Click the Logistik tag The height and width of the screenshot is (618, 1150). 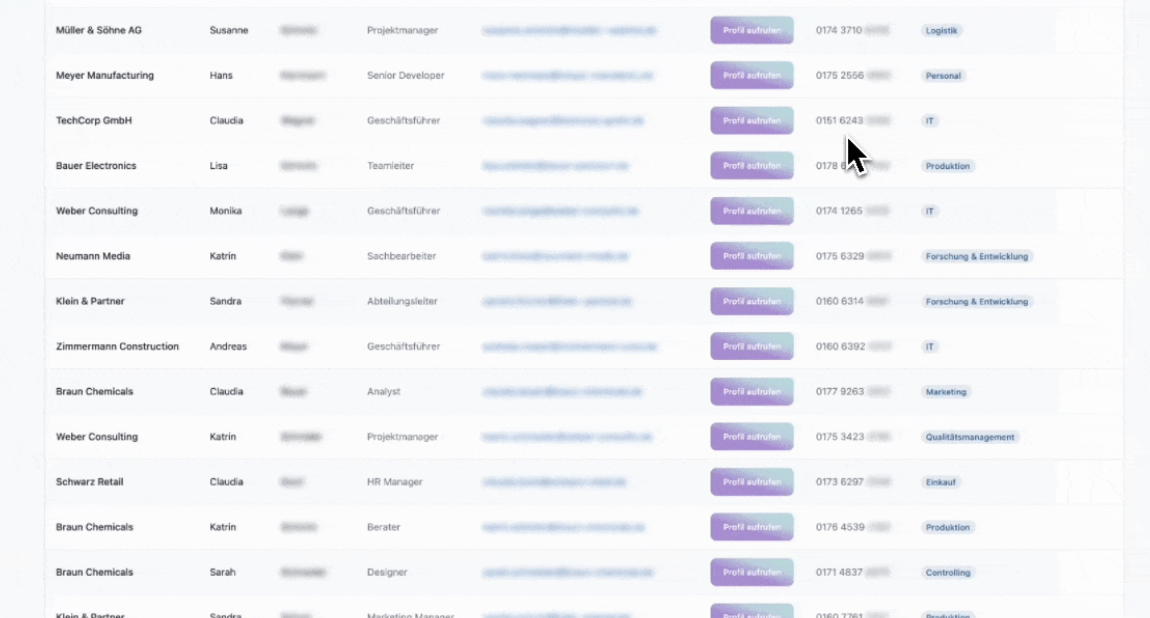click(x=941, y=31)
